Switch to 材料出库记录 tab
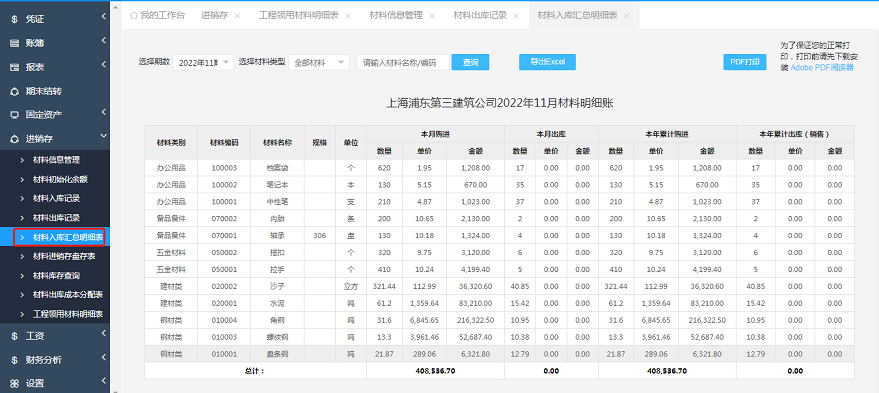Viewport: 879px width, 393px height. [x=480, y=16]
